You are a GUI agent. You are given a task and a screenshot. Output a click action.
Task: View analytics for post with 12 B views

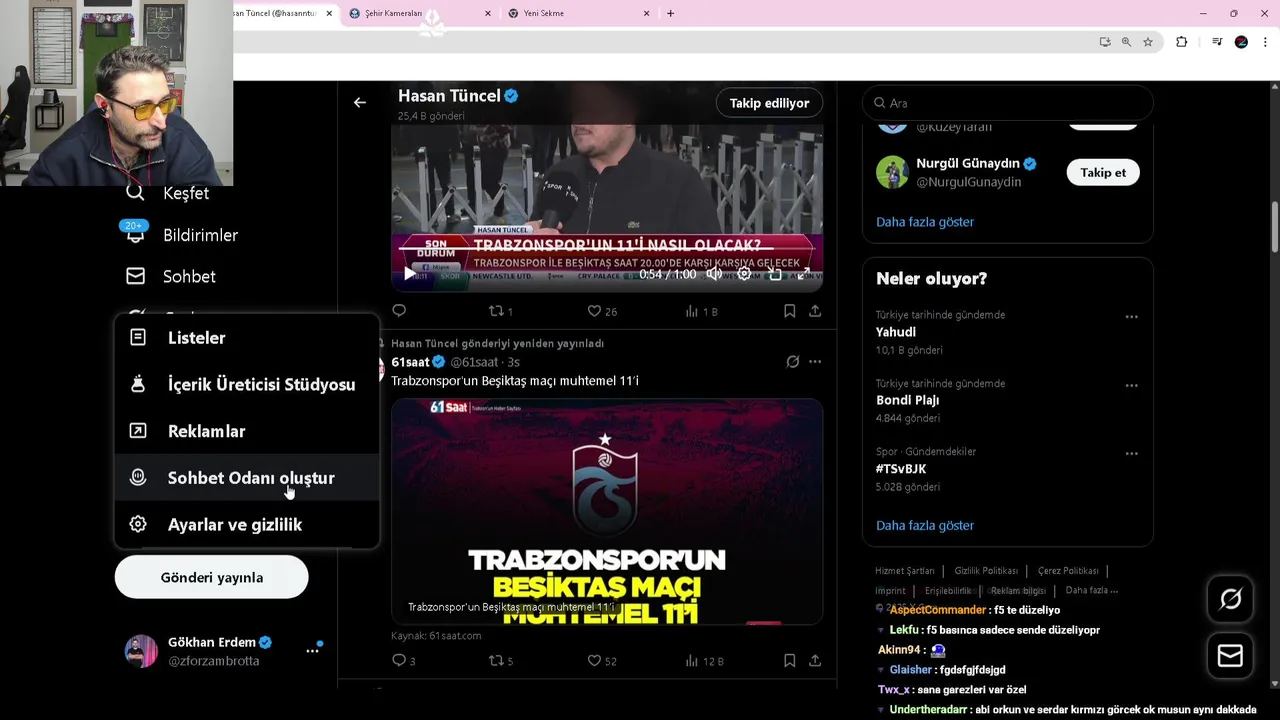704,660
